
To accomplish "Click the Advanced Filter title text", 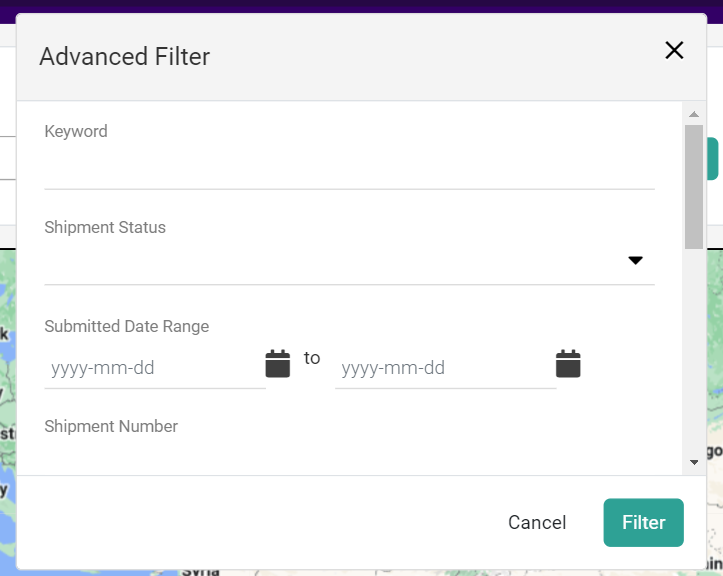I will [x=124, y=56].
